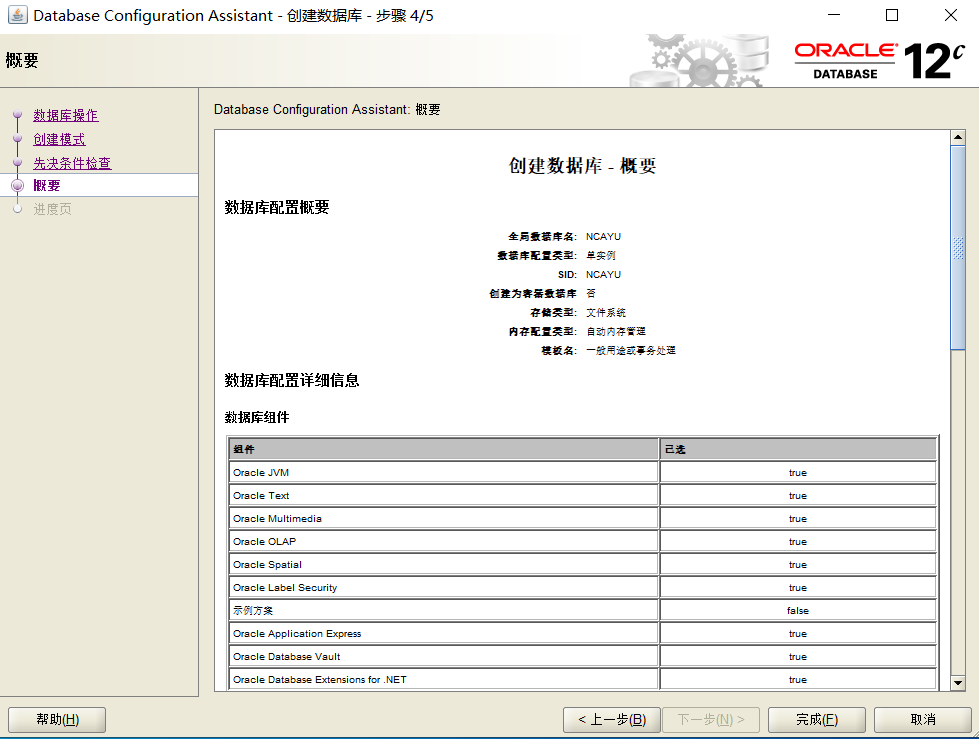Select the Oracle Database Extensions for .NET row

coord(583,680)
